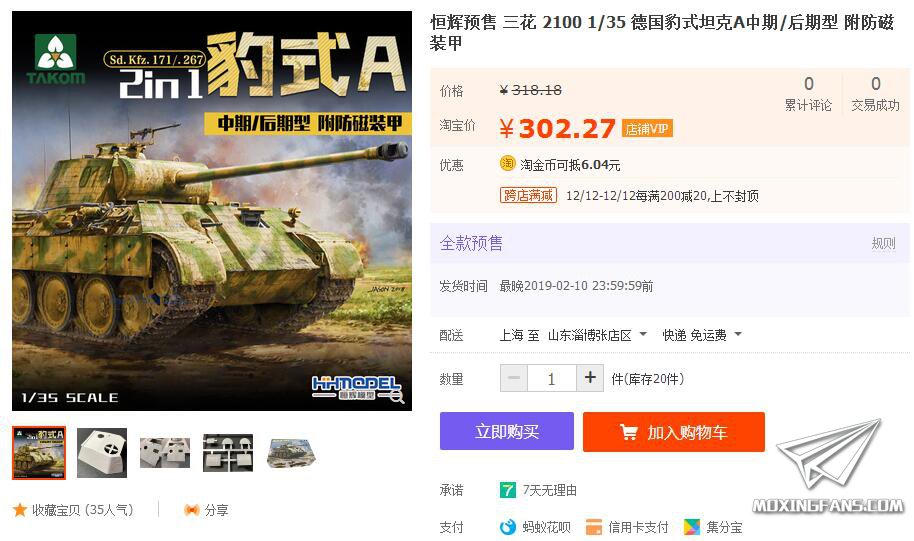Click the green 7-day return icon

507,490
